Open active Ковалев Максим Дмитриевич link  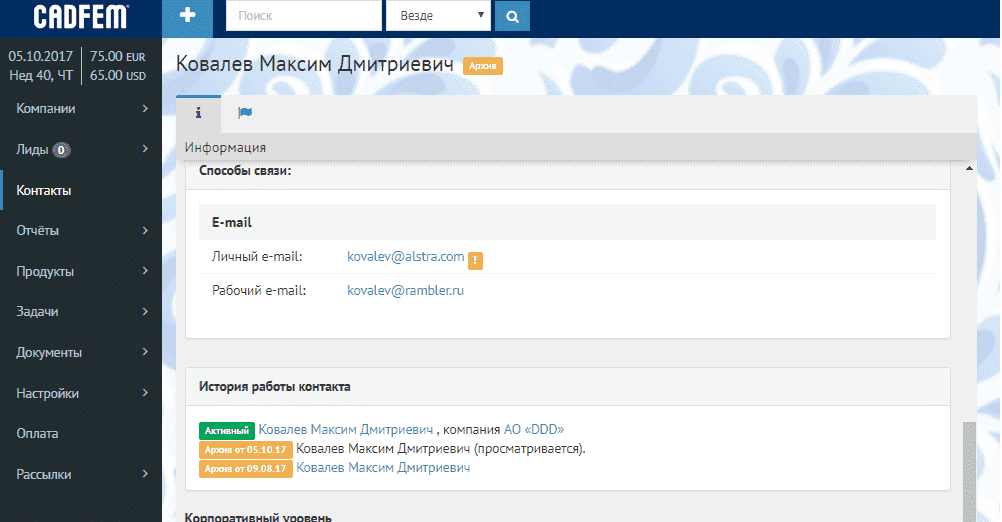346,429
